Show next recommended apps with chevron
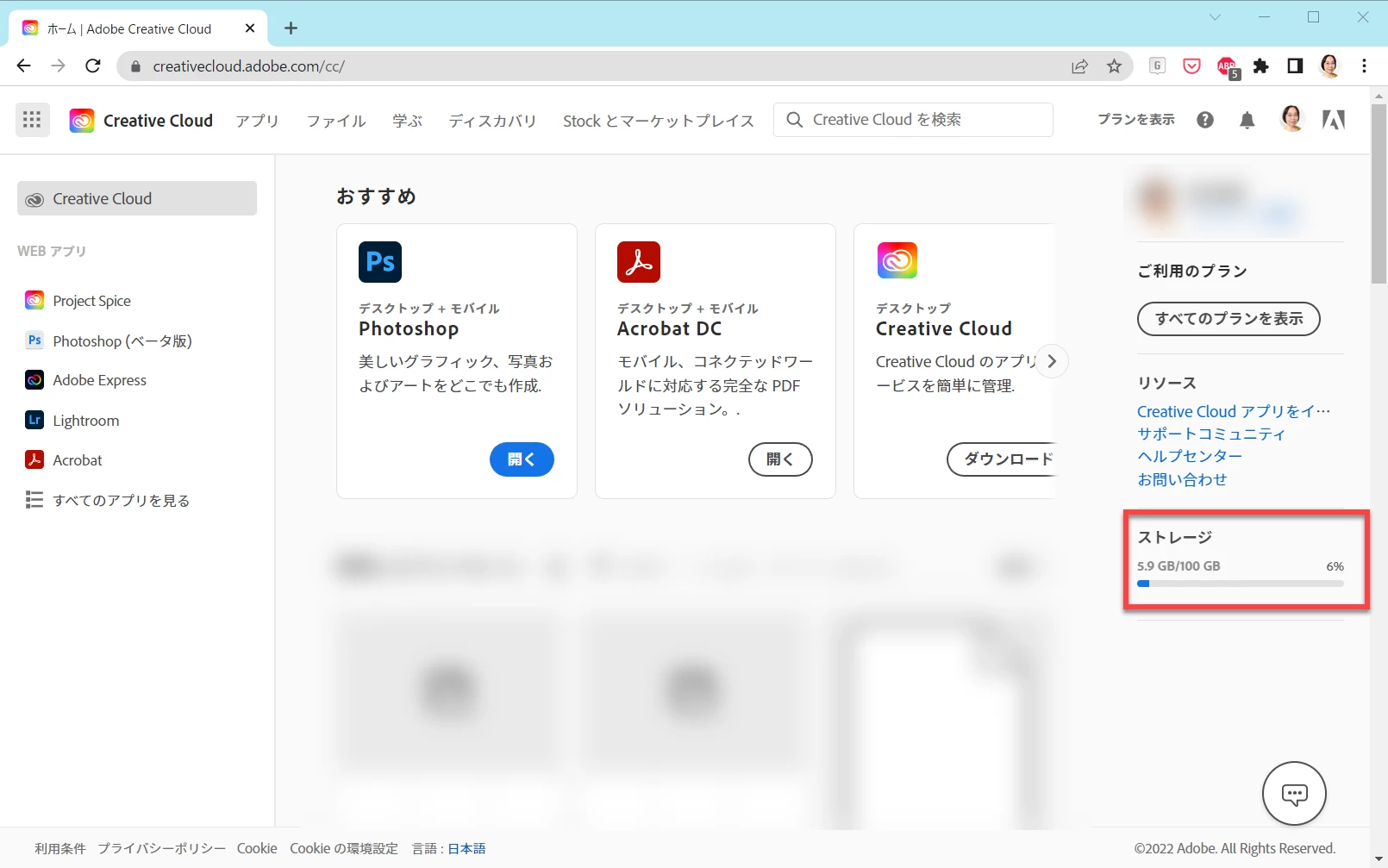 1052,361
